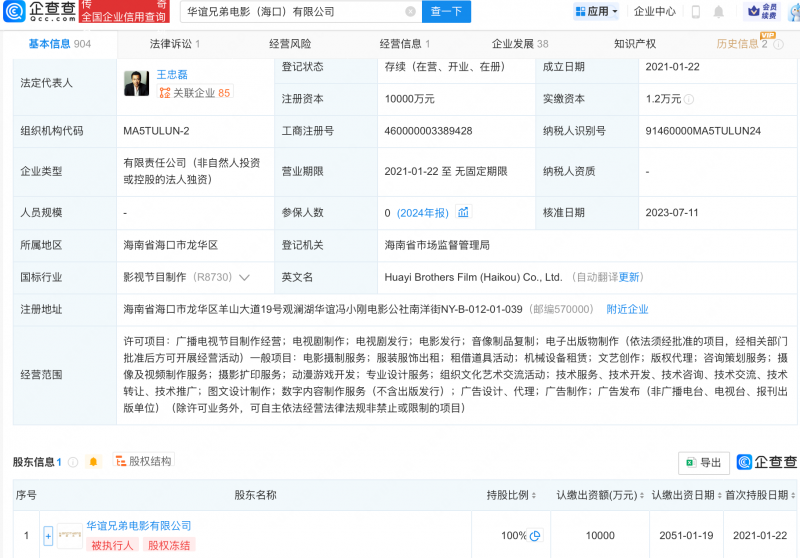Open the 会员续费 VIP crown icon
Image resolution: width=800 pixels, height=558 pixels.
point(769,12)
